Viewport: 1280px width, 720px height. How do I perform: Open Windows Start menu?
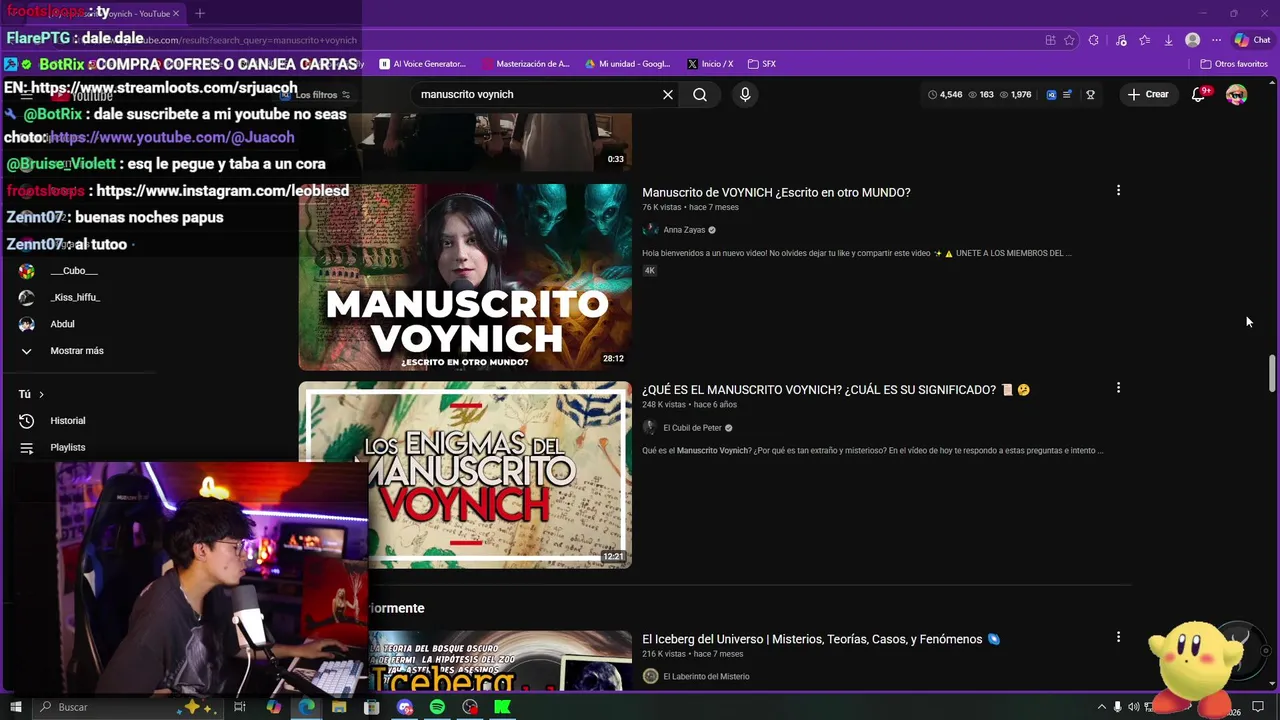[15, 707]
